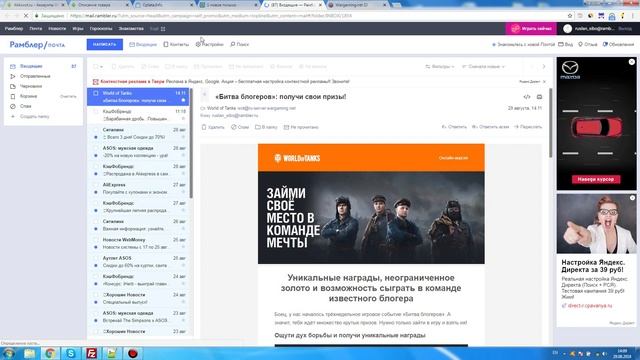Open Игры in the Rambler top bar

point(78,29)
